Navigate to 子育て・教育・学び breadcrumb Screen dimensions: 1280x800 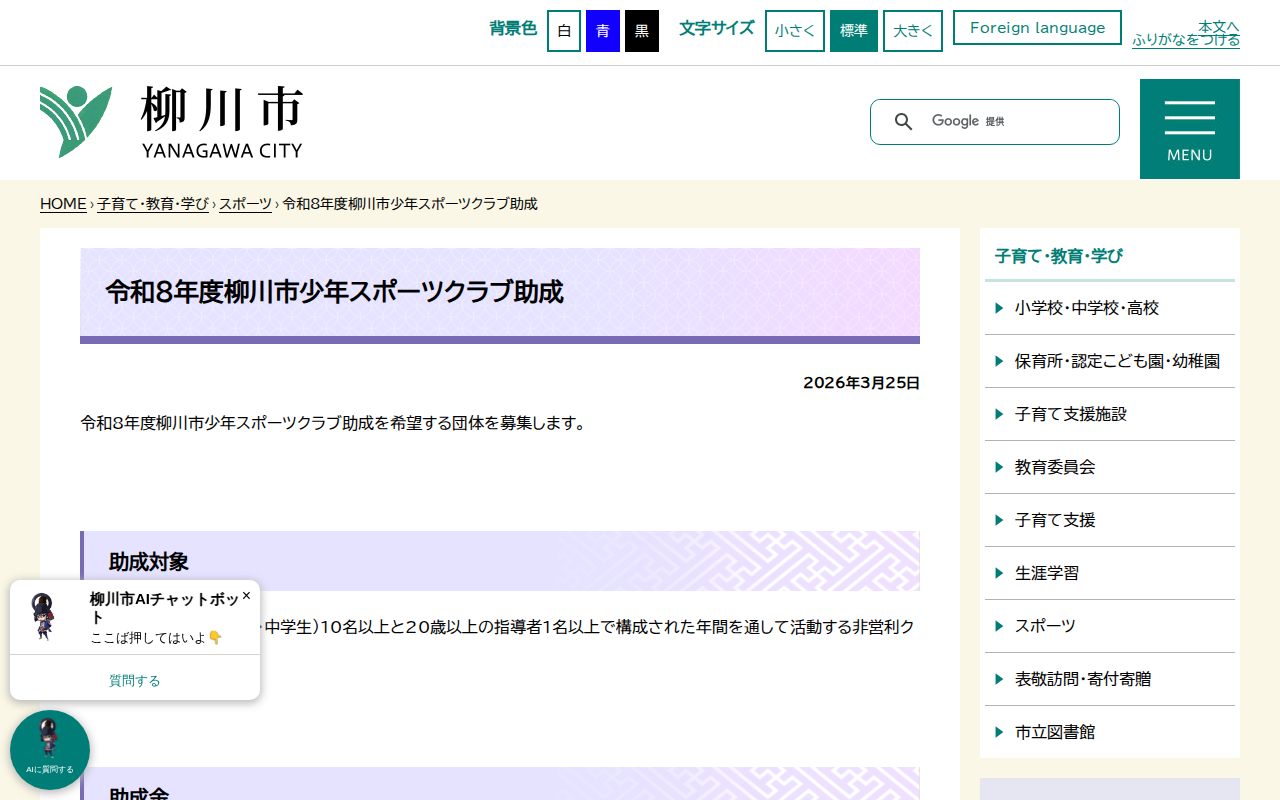click(153, 203)
